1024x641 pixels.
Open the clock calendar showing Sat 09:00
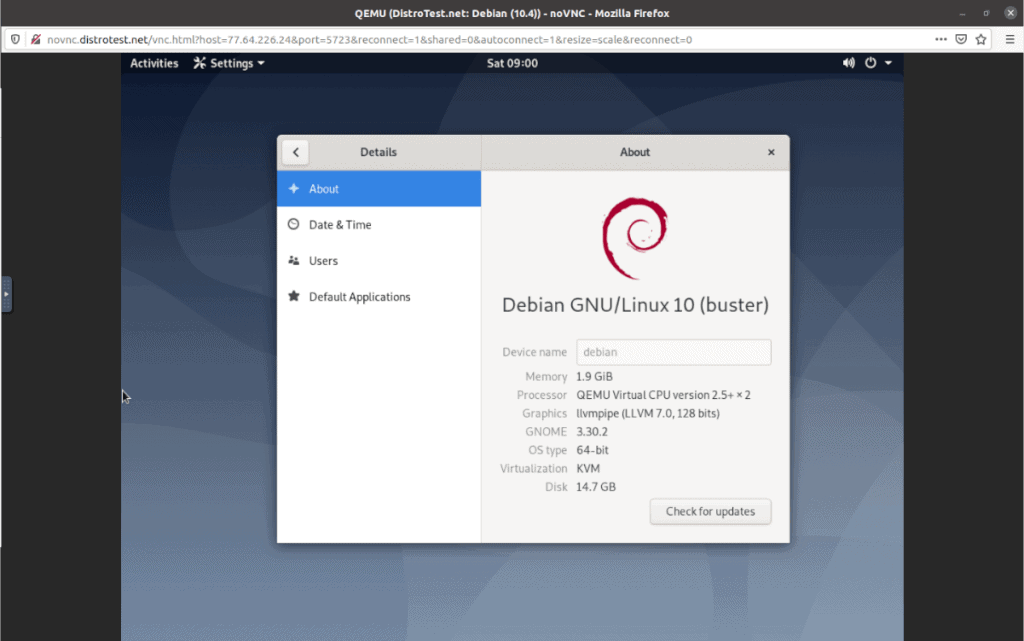[x=512, y=63]
